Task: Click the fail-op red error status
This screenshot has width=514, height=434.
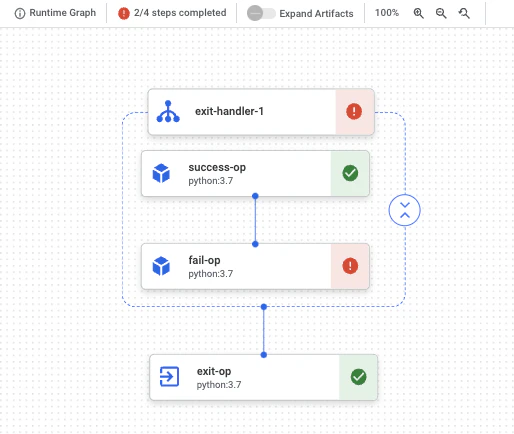Action: pos(350,266)
